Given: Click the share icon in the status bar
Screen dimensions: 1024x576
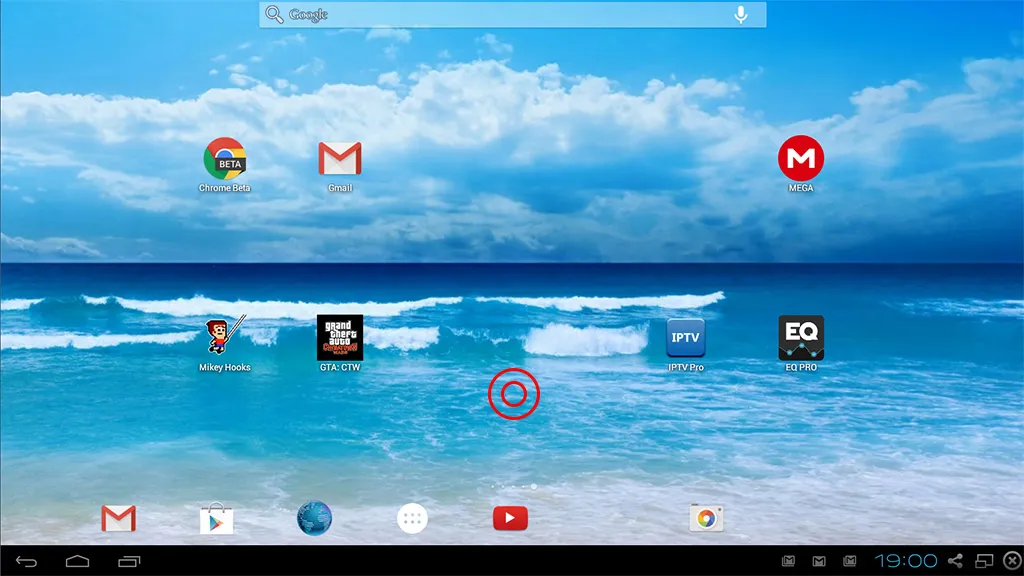Looking at the screenshot, I should [955, 560].
